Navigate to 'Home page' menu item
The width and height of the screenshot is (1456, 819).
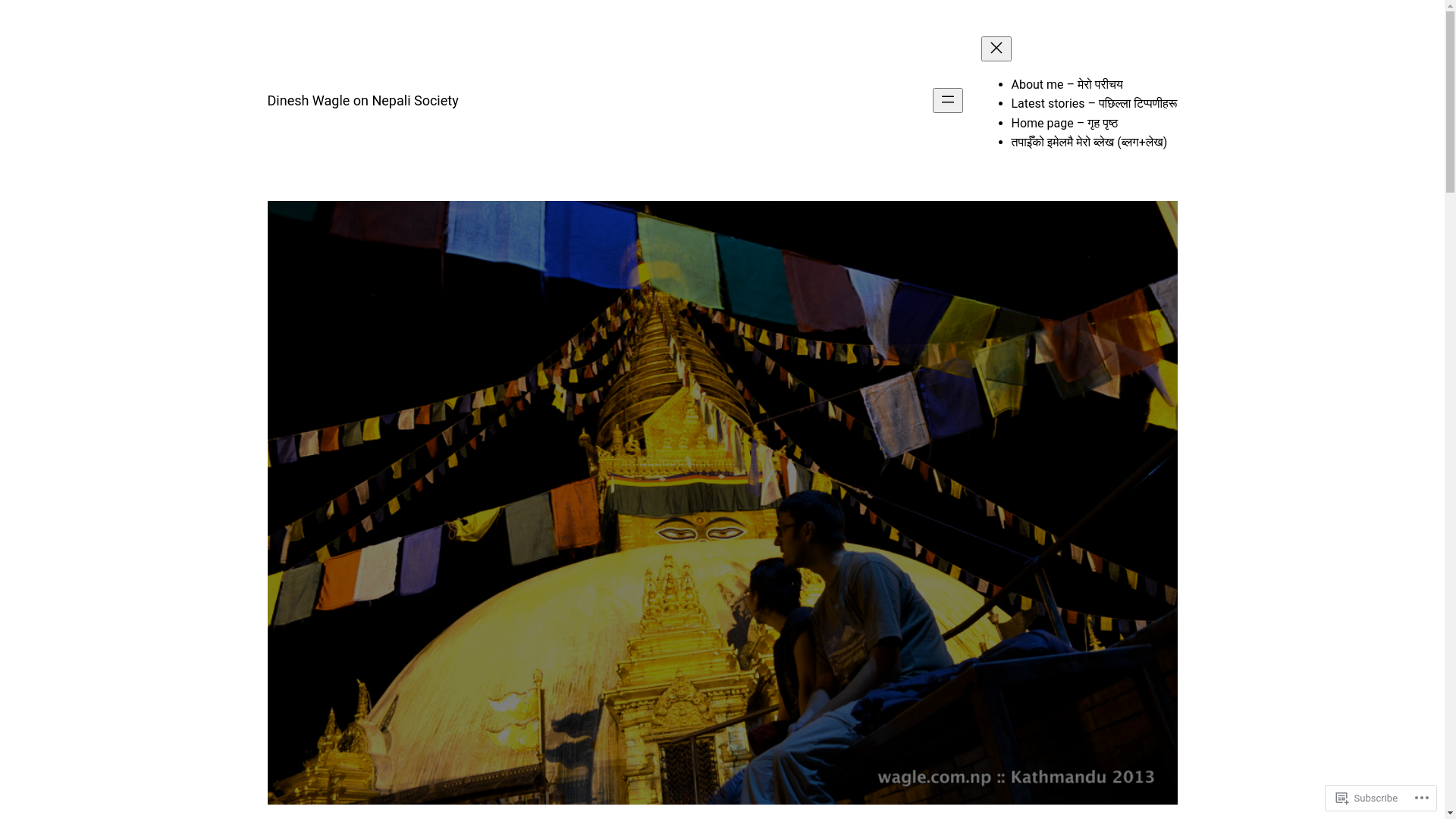pyautogui.click(x=1064, y=123)
